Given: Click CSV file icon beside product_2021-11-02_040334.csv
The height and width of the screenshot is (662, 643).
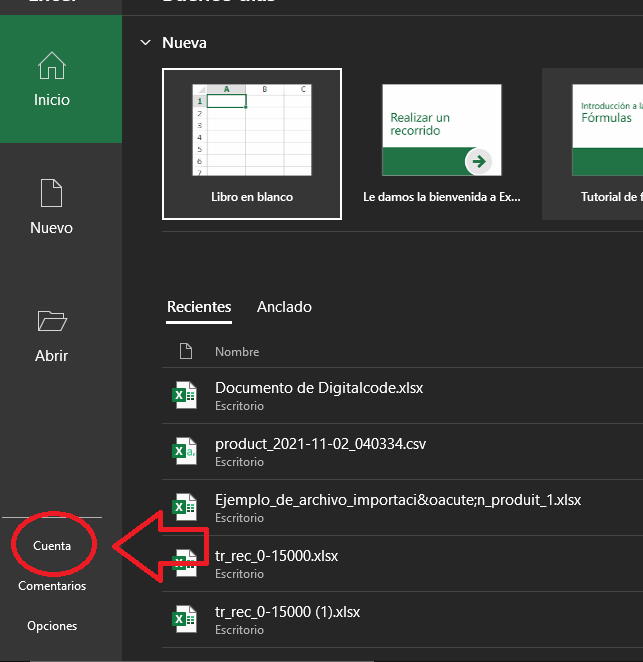Looking at the screenshot, I should pos(184,452).
